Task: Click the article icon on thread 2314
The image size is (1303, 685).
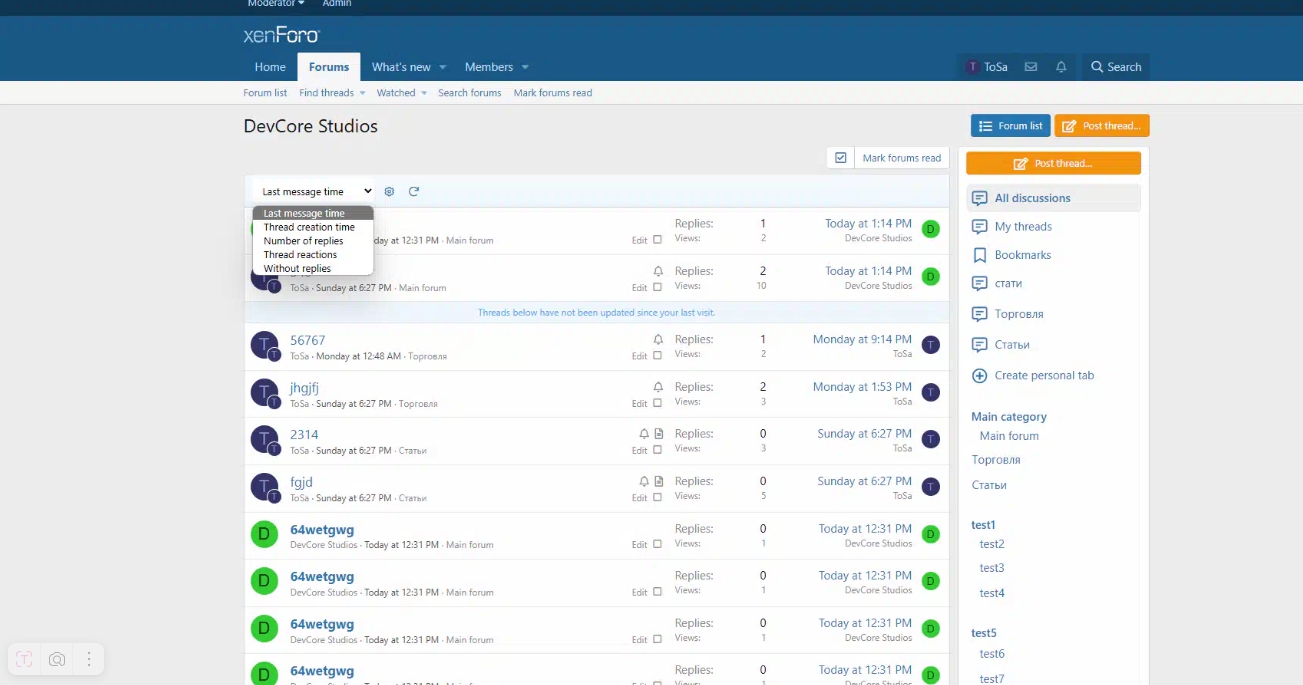Action: coord(659,434)
